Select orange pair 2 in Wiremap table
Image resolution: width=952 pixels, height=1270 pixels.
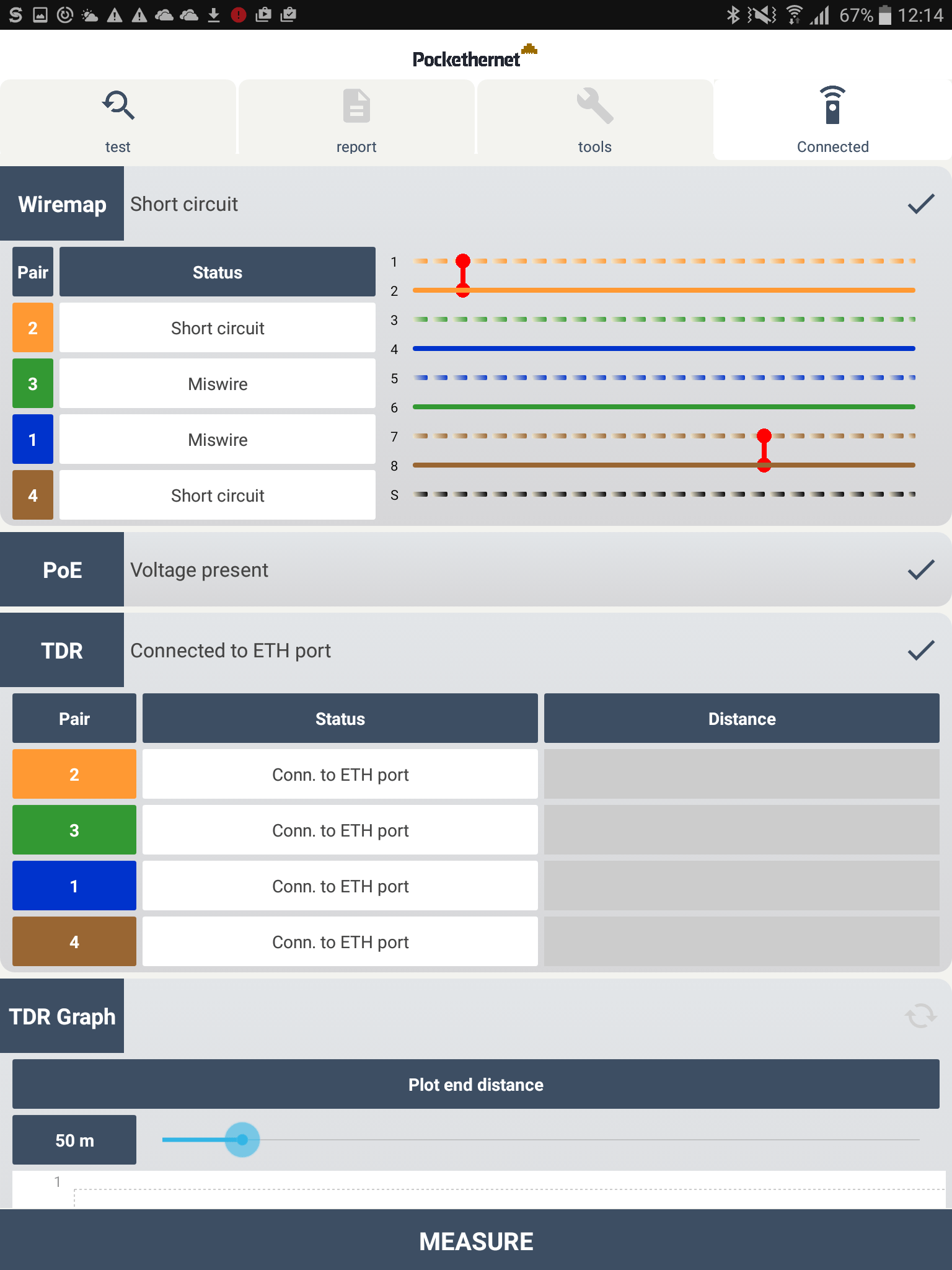pyautogui.click(x=33, y=327)
